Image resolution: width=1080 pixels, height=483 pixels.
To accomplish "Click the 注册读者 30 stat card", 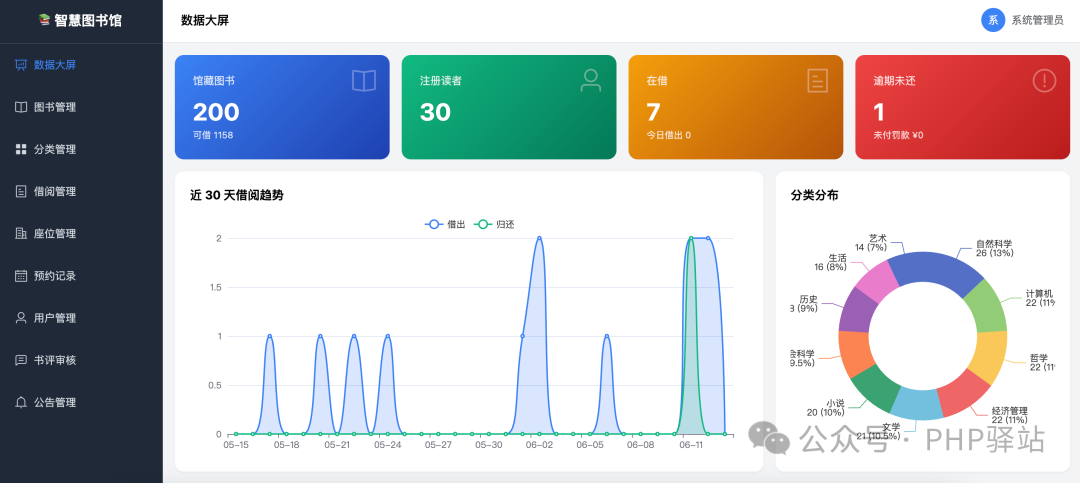I will pos(509,107).
